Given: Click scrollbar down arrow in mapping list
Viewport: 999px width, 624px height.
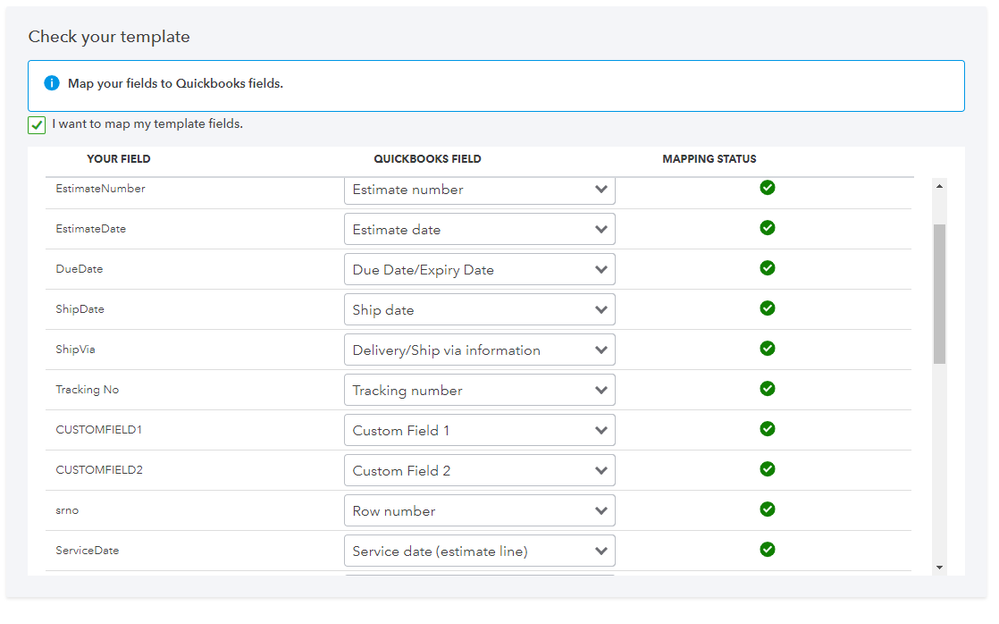Looking at the screenshot, I should click(939, 567).
